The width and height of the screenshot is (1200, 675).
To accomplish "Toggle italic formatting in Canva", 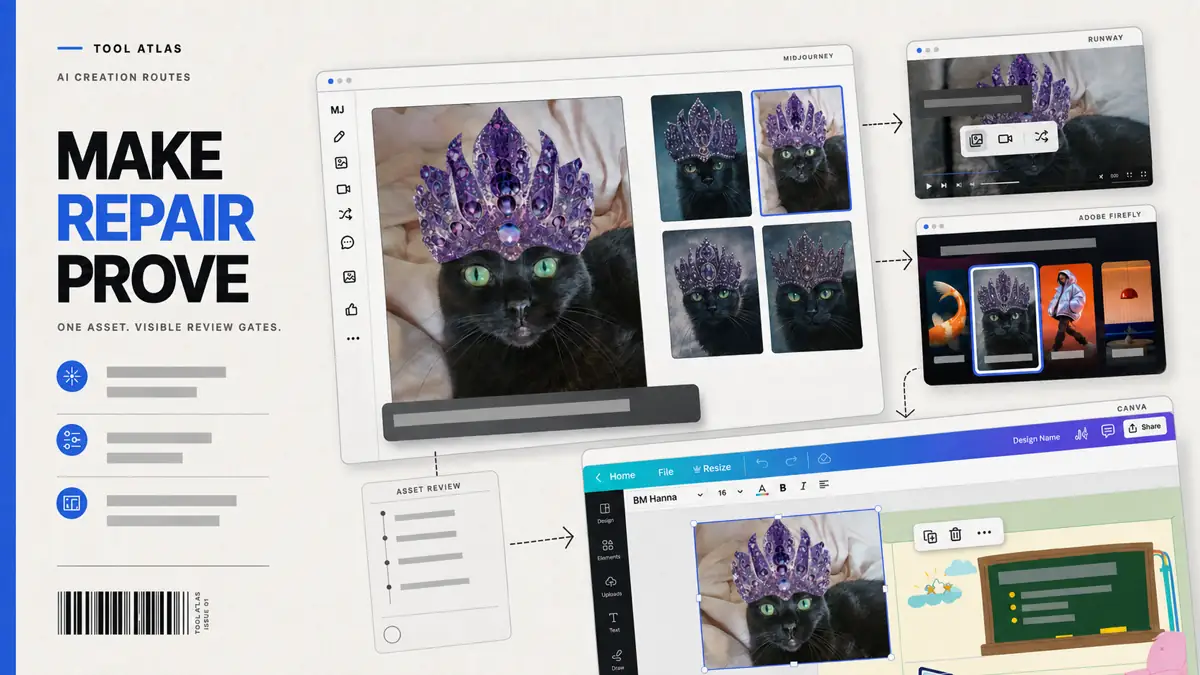I will click(x=803, y=487).
